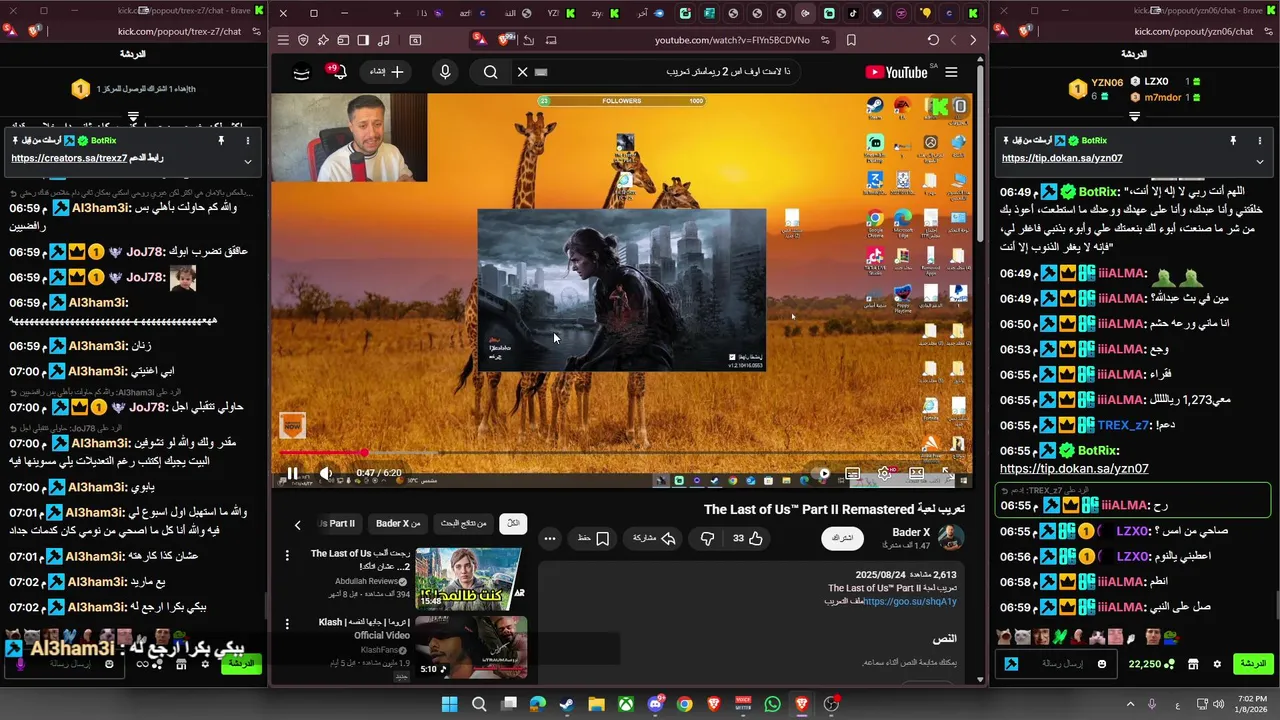Click the YouTube logo
This screenshot has height=720, width=1280.
tap(897, 72)
